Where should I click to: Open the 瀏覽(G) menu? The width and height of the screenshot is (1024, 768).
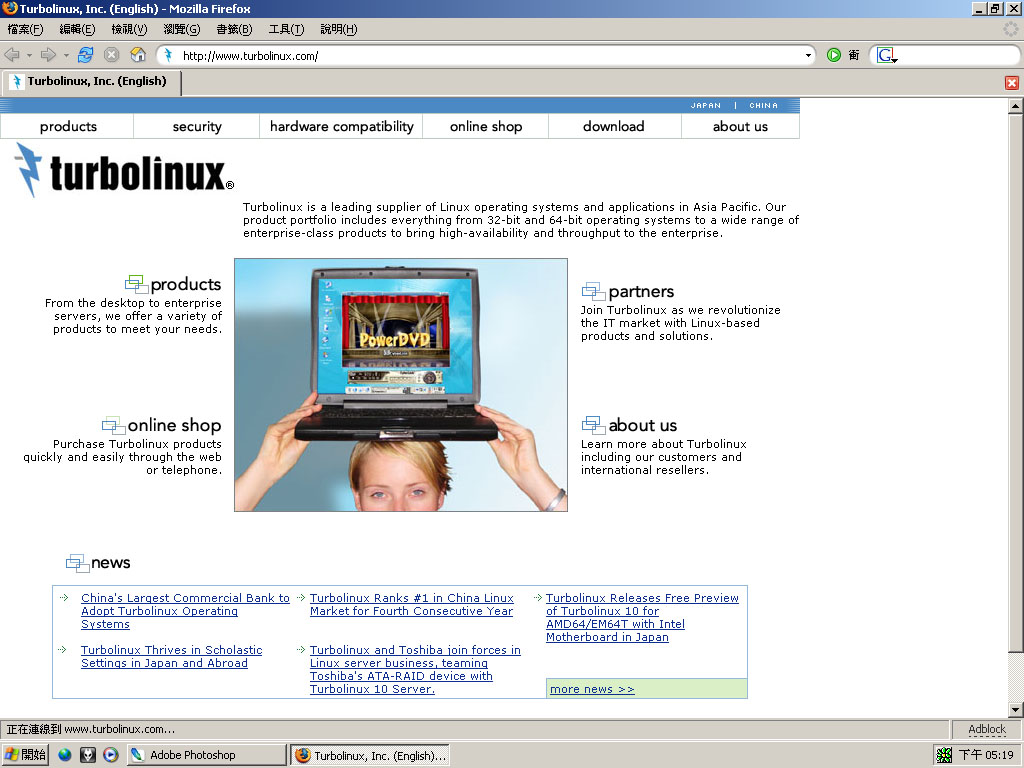click(182, 29)
